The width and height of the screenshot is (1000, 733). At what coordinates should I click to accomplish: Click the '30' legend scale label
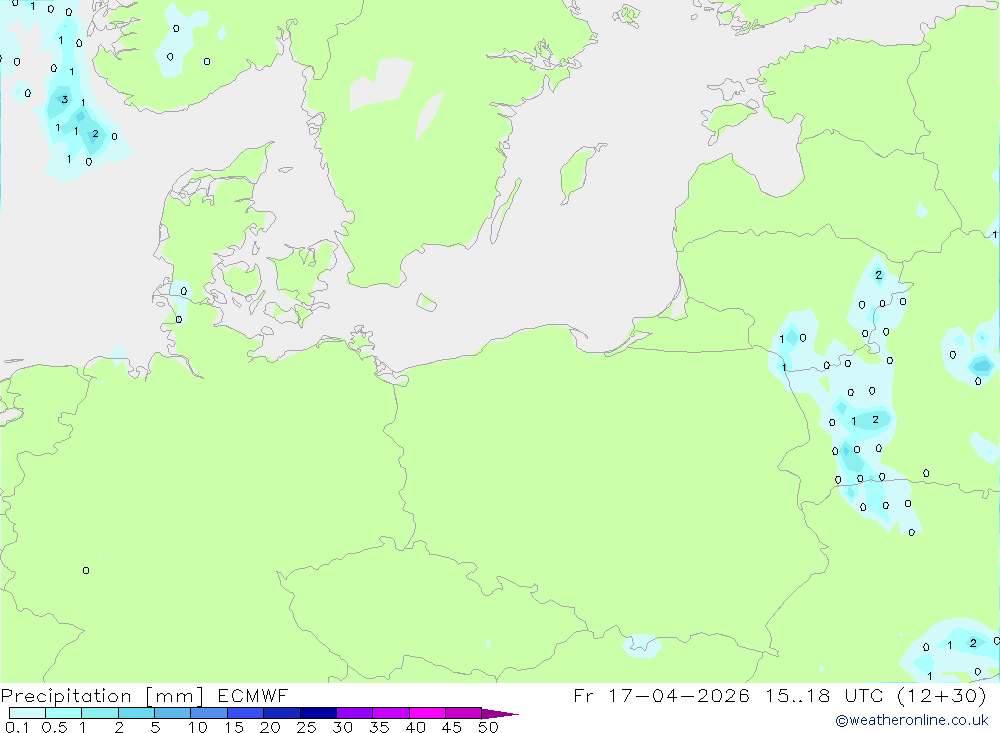tap(342, 727)
